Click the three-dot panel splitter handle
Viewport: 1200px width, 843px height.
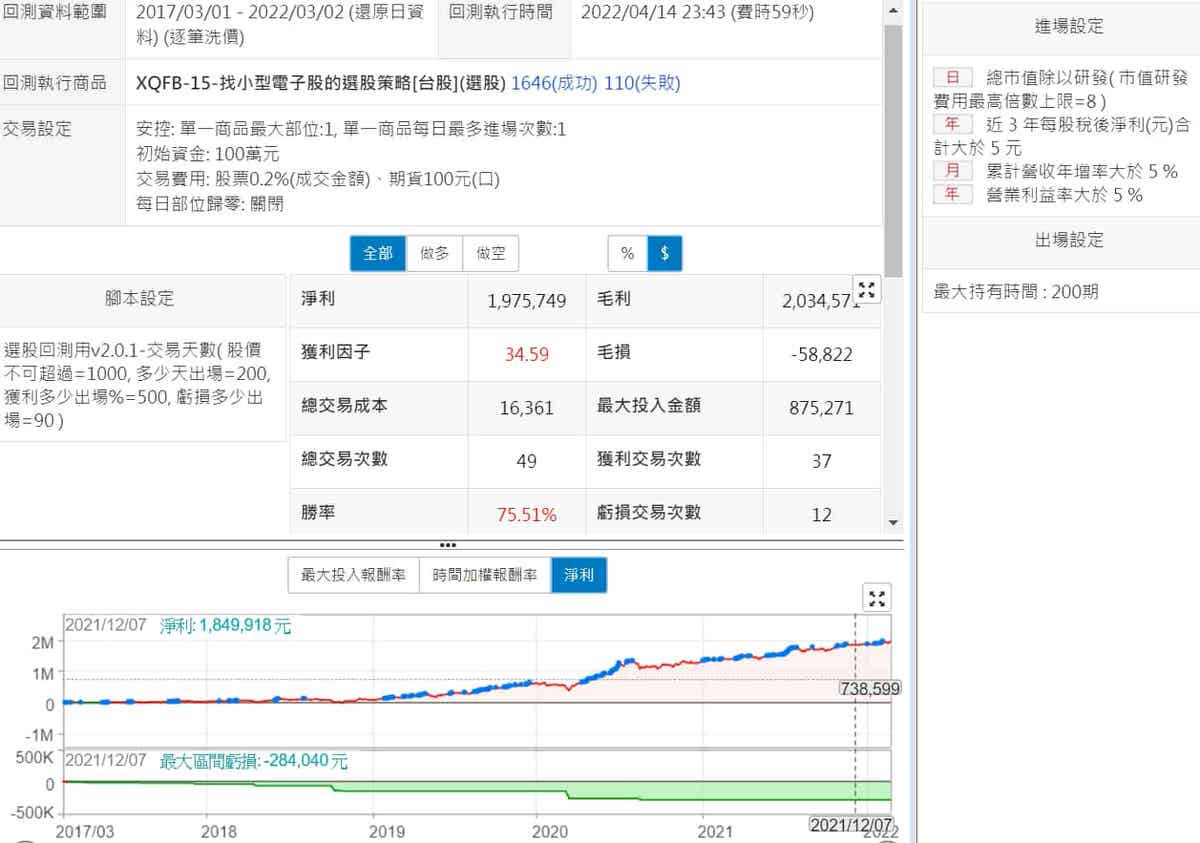[447, 545]
